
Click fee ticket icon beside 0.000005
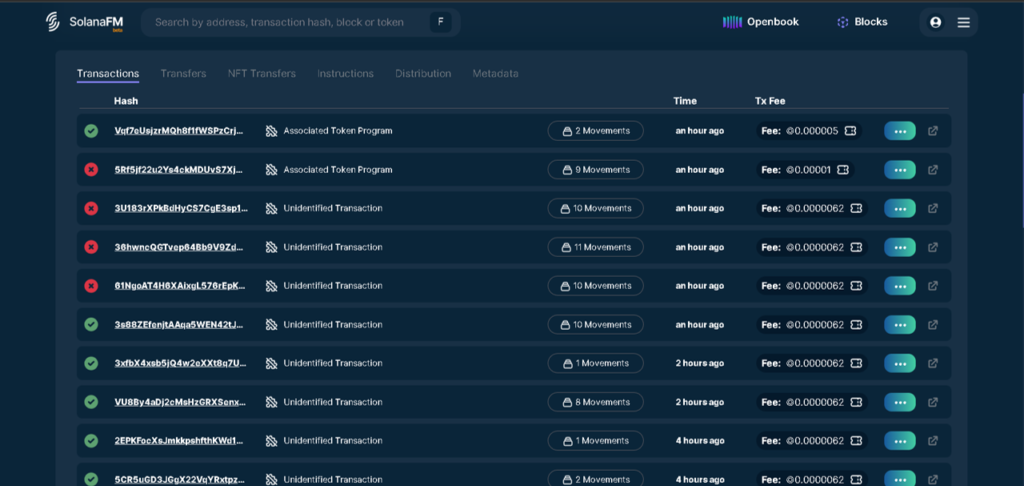click(850, 131)
